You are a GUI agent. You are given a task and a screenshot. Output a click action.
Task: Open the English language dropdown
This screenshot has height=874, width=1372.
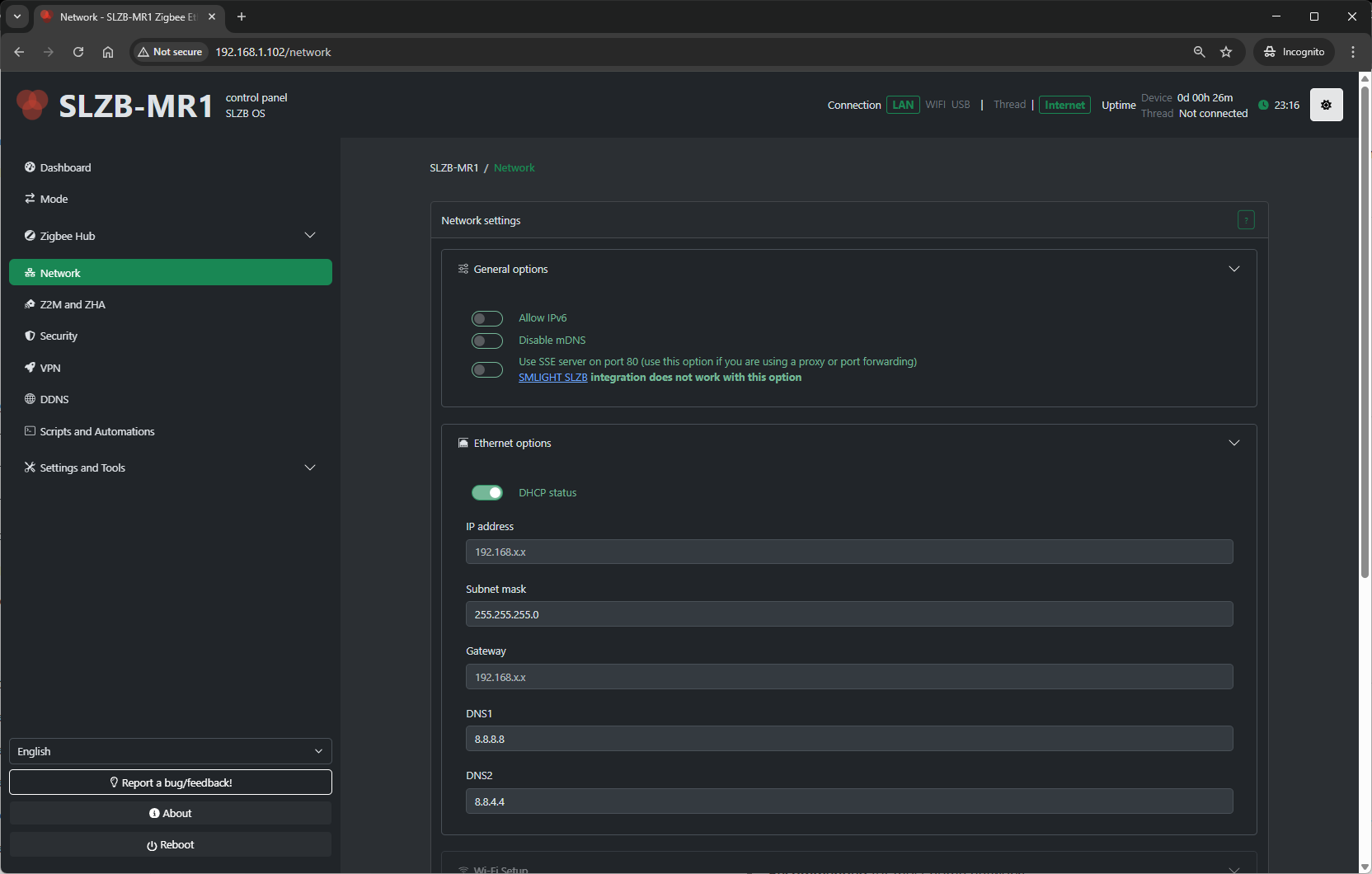tap(170, 751)
